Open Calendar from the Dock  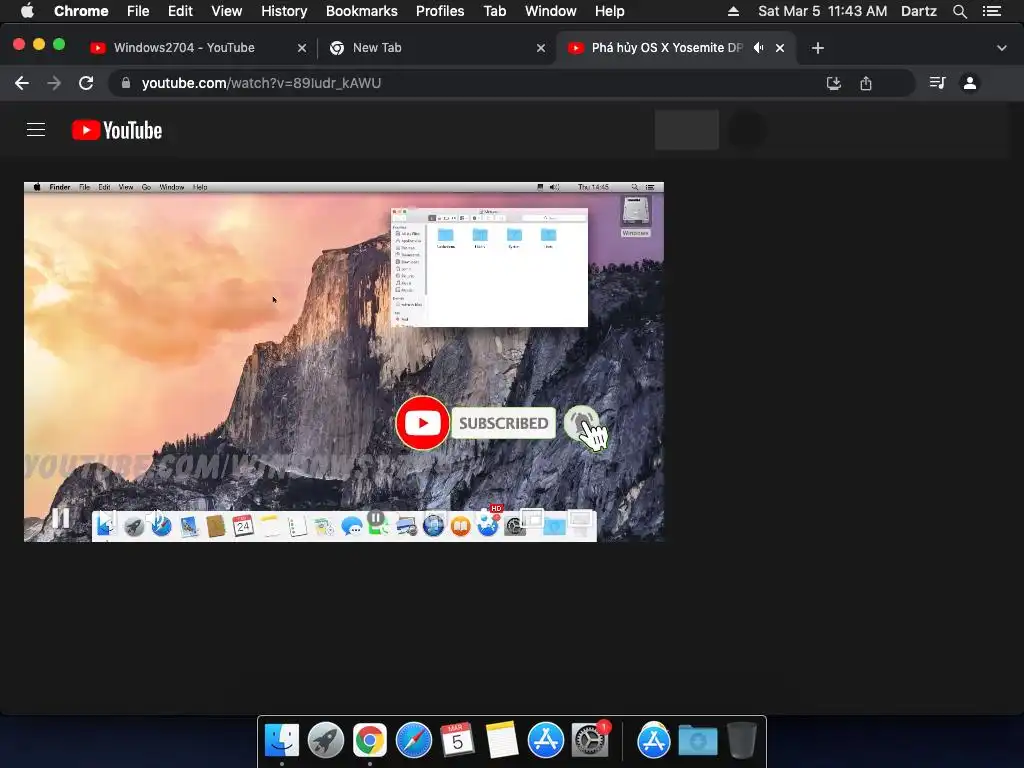click(x=457, y=741)
